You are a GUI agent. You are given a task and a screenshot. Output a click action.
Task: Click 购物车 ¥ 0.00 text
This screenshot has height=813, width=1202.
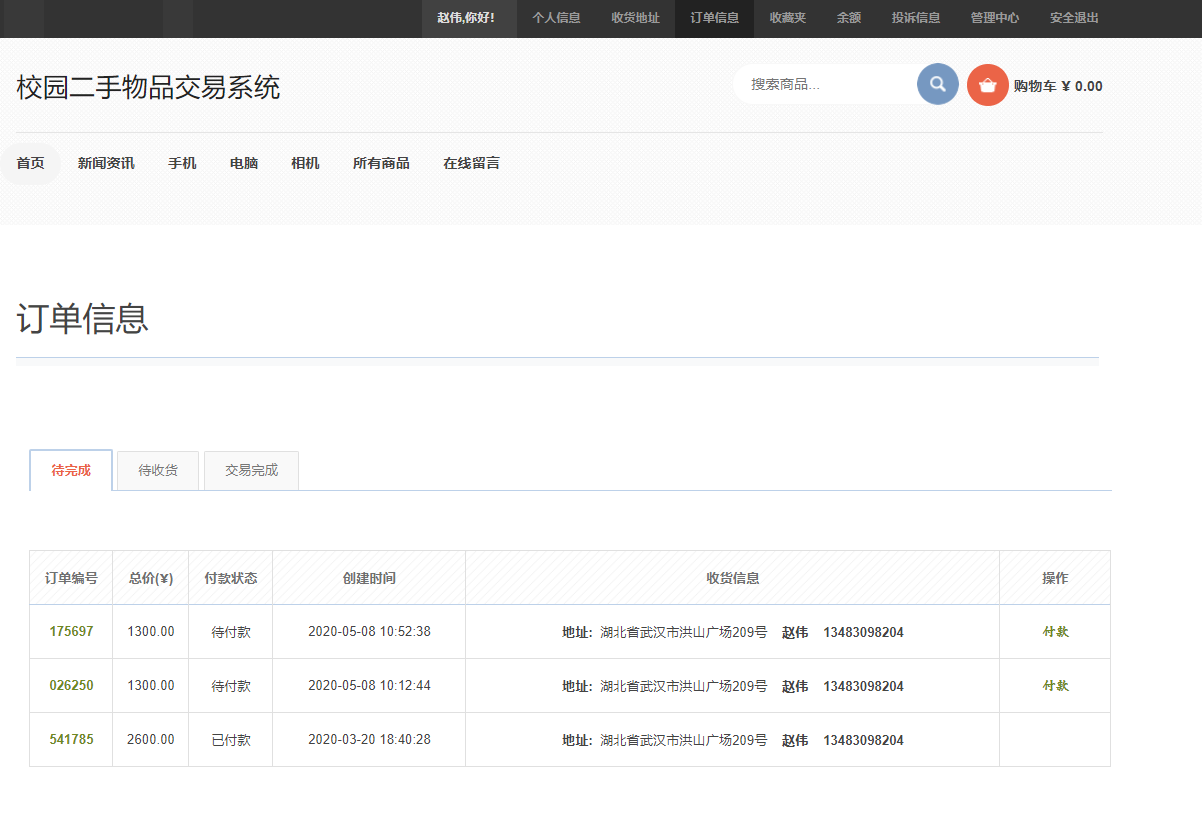coord(1058,86)
